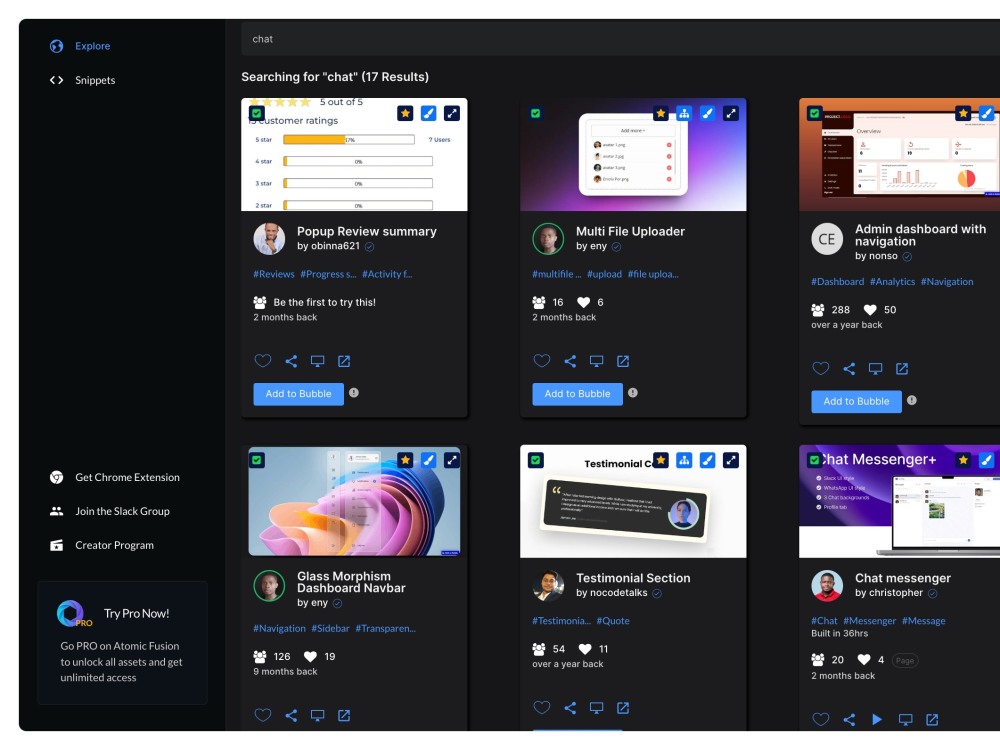Screen dimensions: 1000x750
Task: Add Popup Review summary to Bubble
Action: [x=298, y=394]
